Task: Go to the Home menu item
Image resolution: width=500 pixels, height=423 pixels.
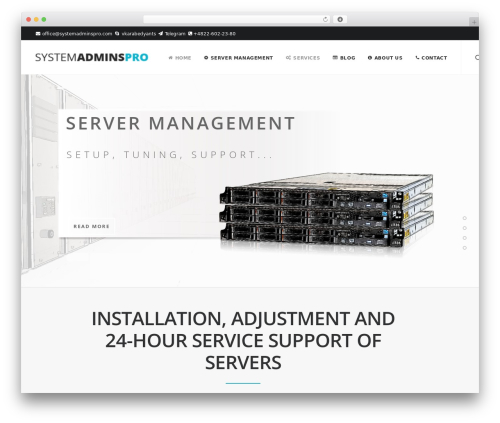Action: click(x=180, y=58)
